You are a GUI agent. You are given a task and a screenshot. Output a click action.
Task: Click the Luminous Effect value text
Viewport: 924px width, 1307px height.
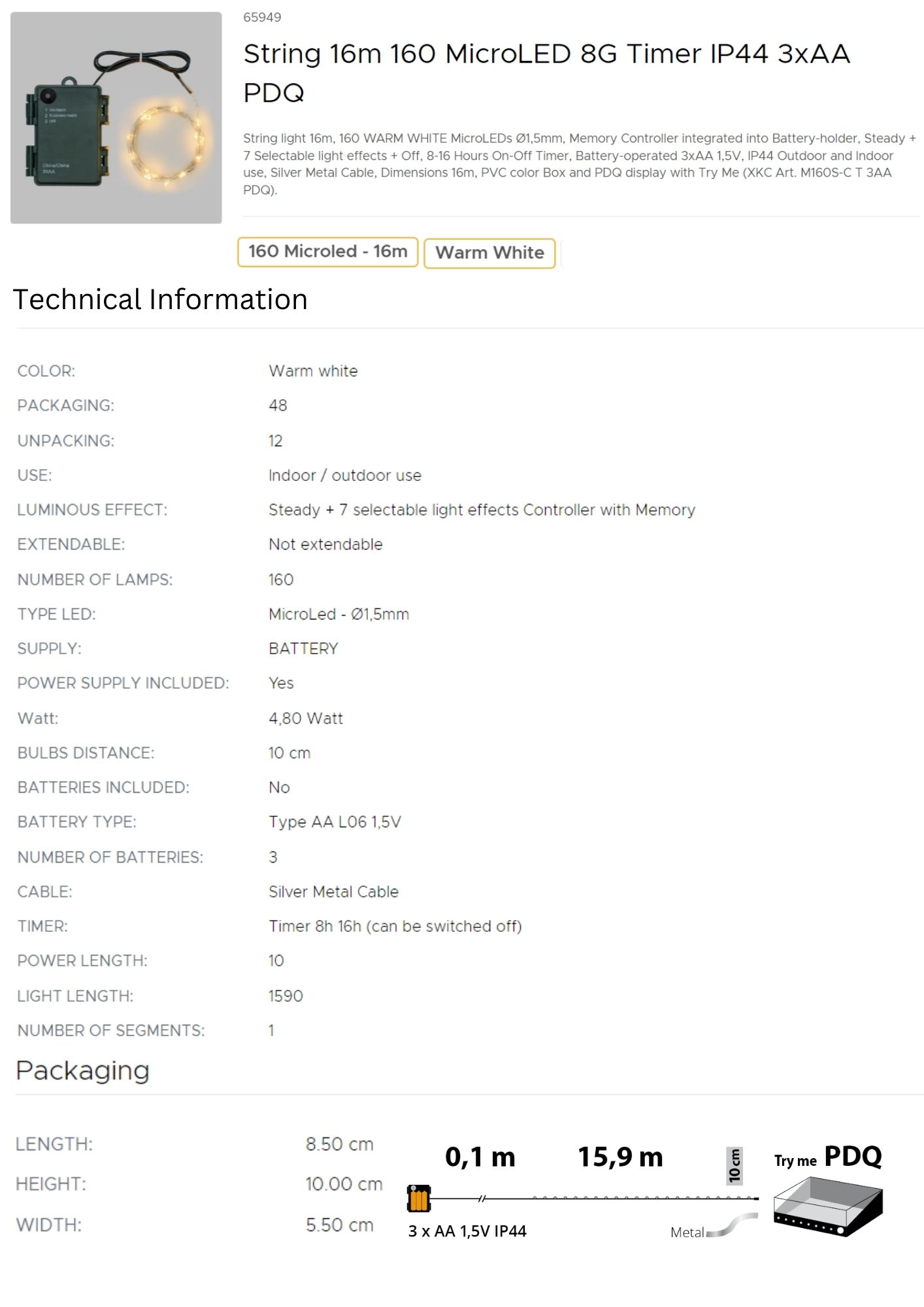(482, 510)
